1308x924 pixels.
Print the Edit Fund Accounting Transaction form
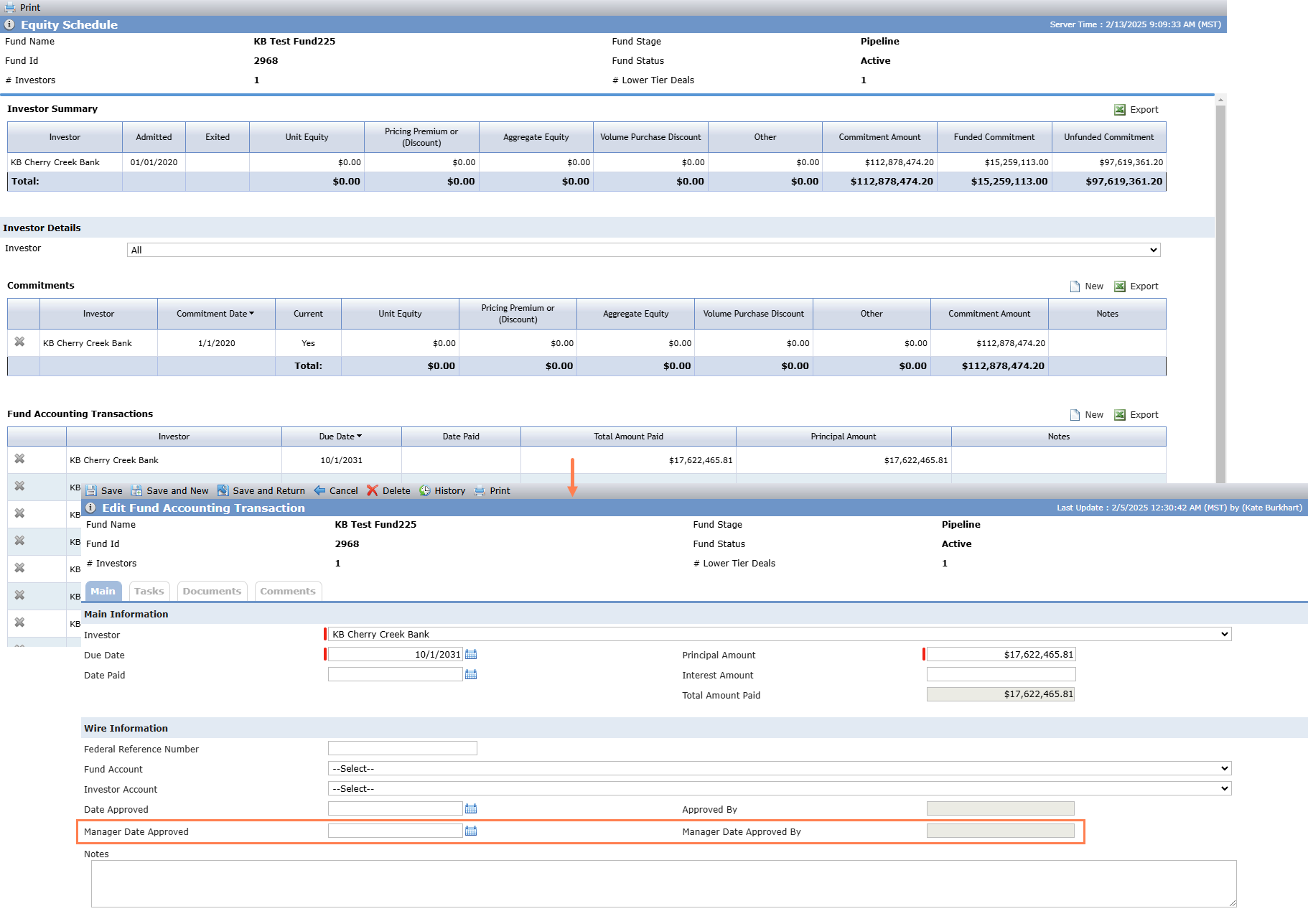[x=492, y=491]
